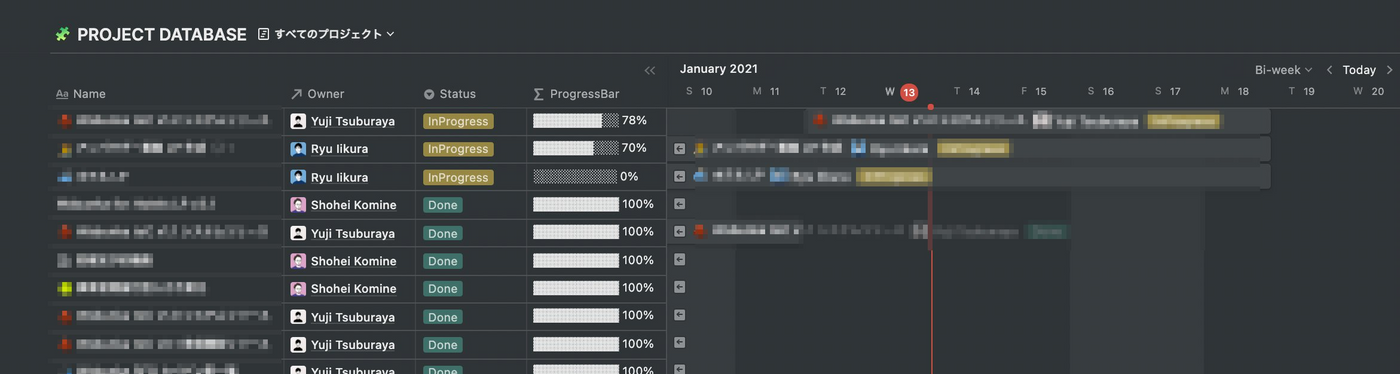
Task: Click InProgress tag for 0% row
Action: coord(458,177)
